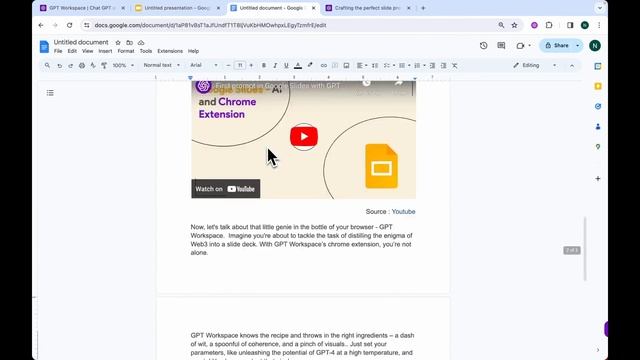Click the Move to folder icon

(x=129, y=42)
